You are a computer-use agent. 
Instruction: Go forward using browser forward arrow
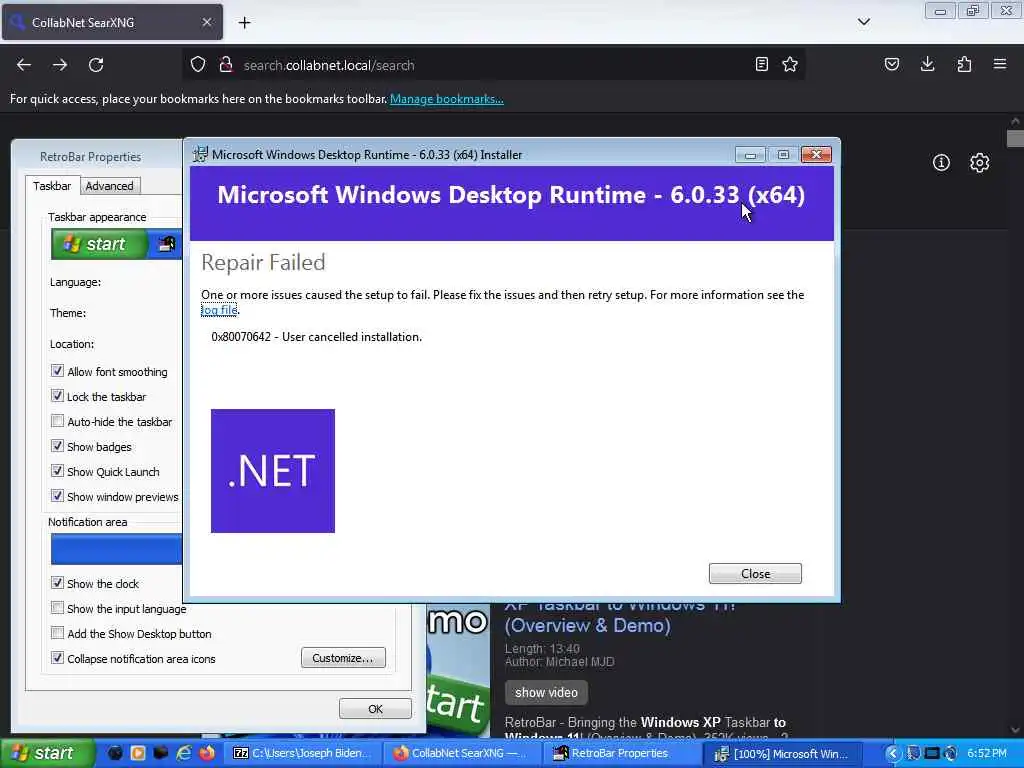(60, 65)
